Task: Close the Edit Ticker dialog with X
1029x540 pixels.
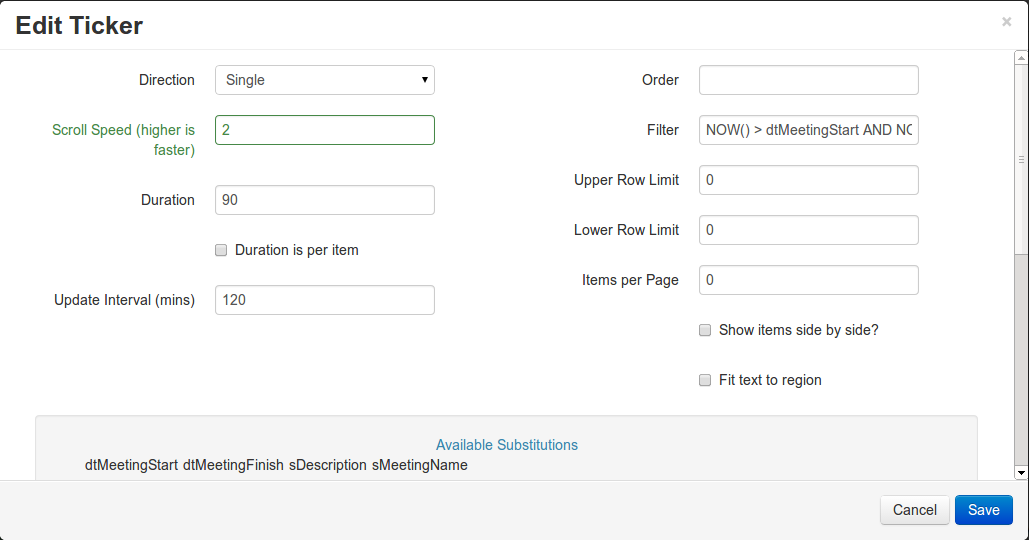Action: 1006,22
